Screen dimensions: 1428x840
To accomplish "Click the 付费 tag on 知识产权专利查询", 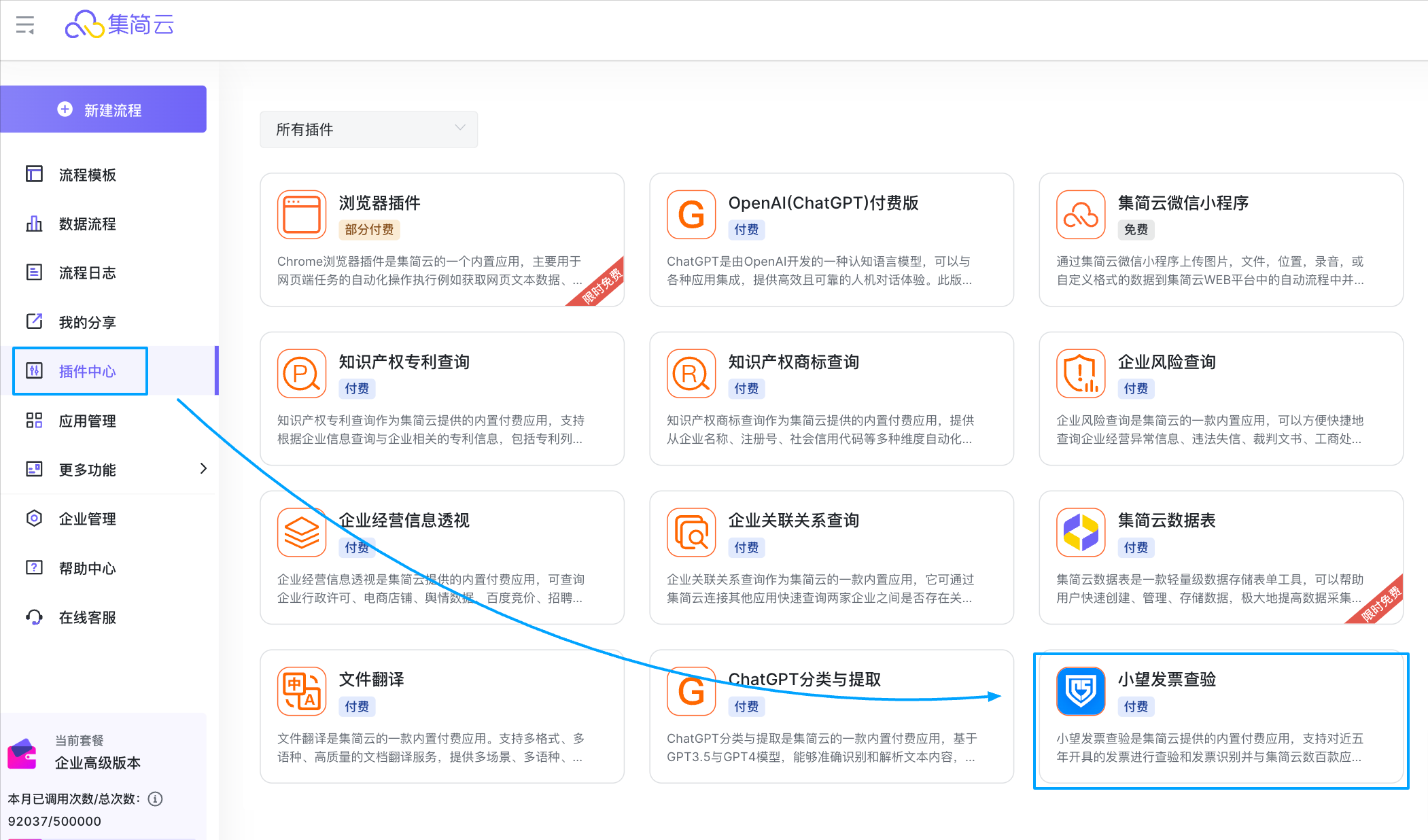I will (357, 389).
